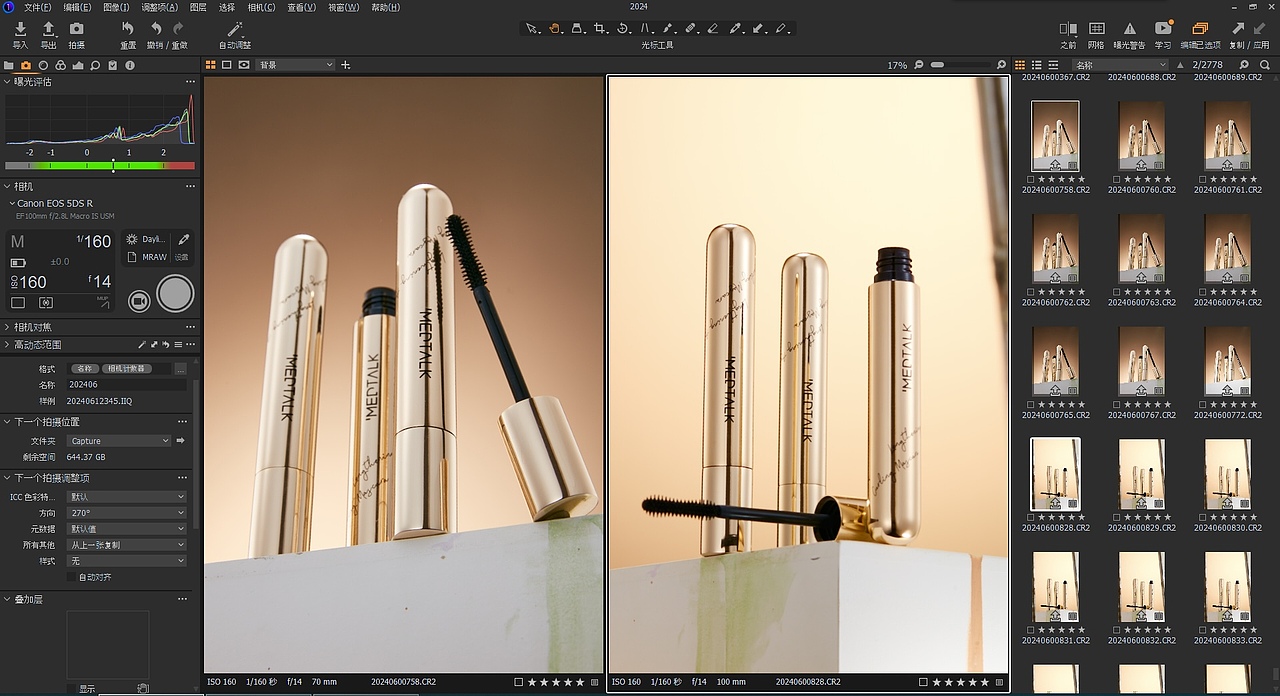The image size is (1280, 696).
Task: Open the 方向 270° dropdown
Action: click(x=126, y=513)
